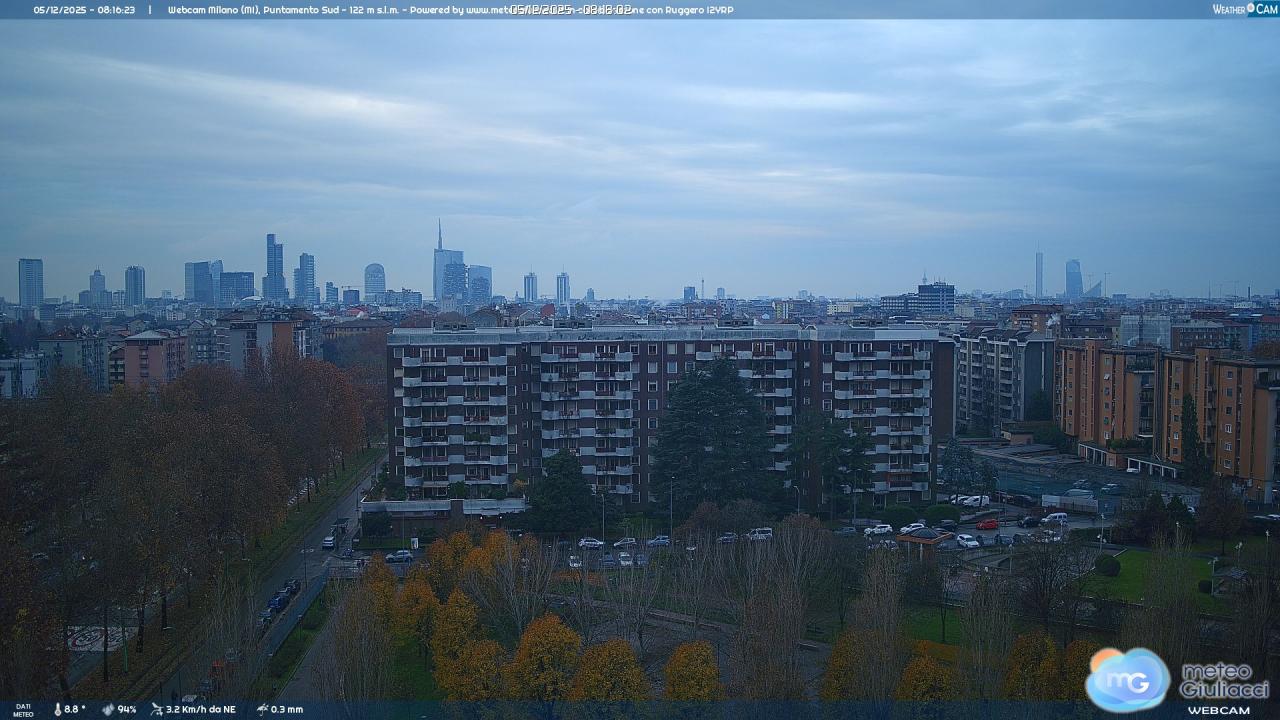Click the Webcam Milano (MI) title text

212,9
